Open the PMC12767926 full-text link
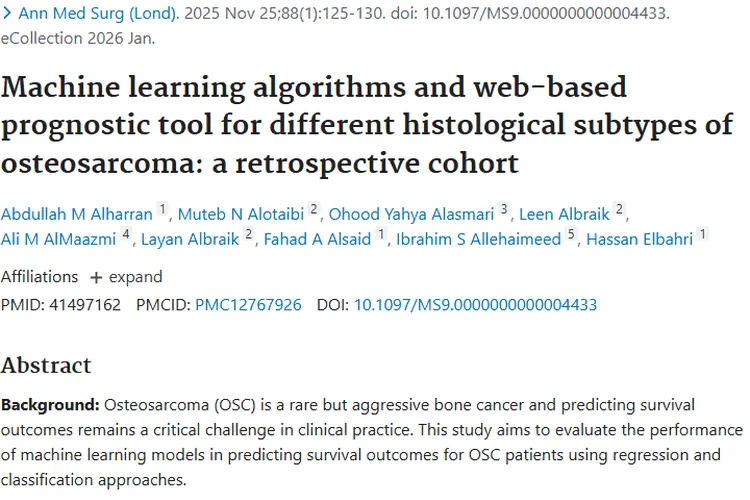 pos(248,304)
